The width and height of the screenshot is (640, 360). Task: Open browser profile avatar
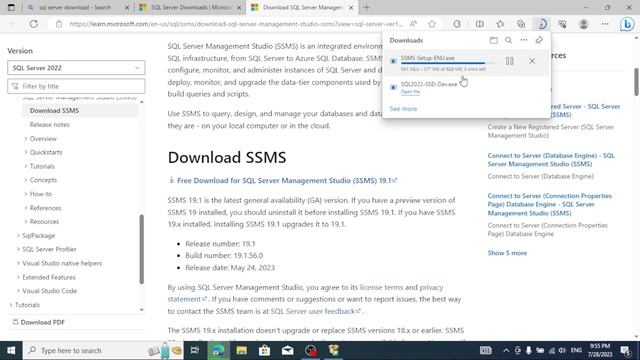point(584,24)
